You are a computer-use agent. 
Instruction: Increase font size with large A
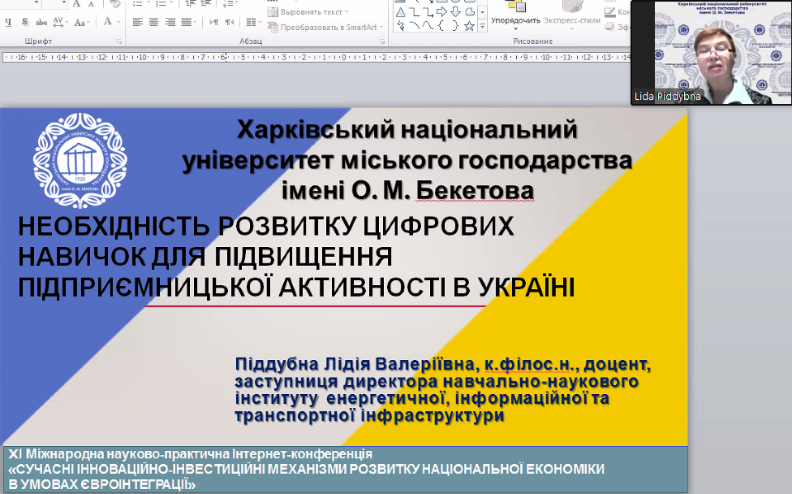(76, 4)
